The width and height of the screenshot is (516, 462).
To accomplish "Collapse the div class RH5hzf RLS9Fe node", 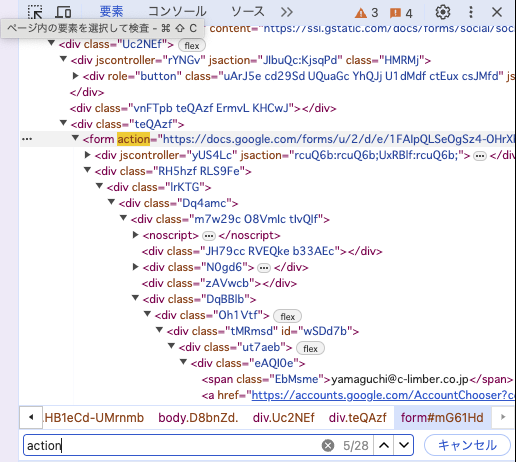I will point(87,170).
